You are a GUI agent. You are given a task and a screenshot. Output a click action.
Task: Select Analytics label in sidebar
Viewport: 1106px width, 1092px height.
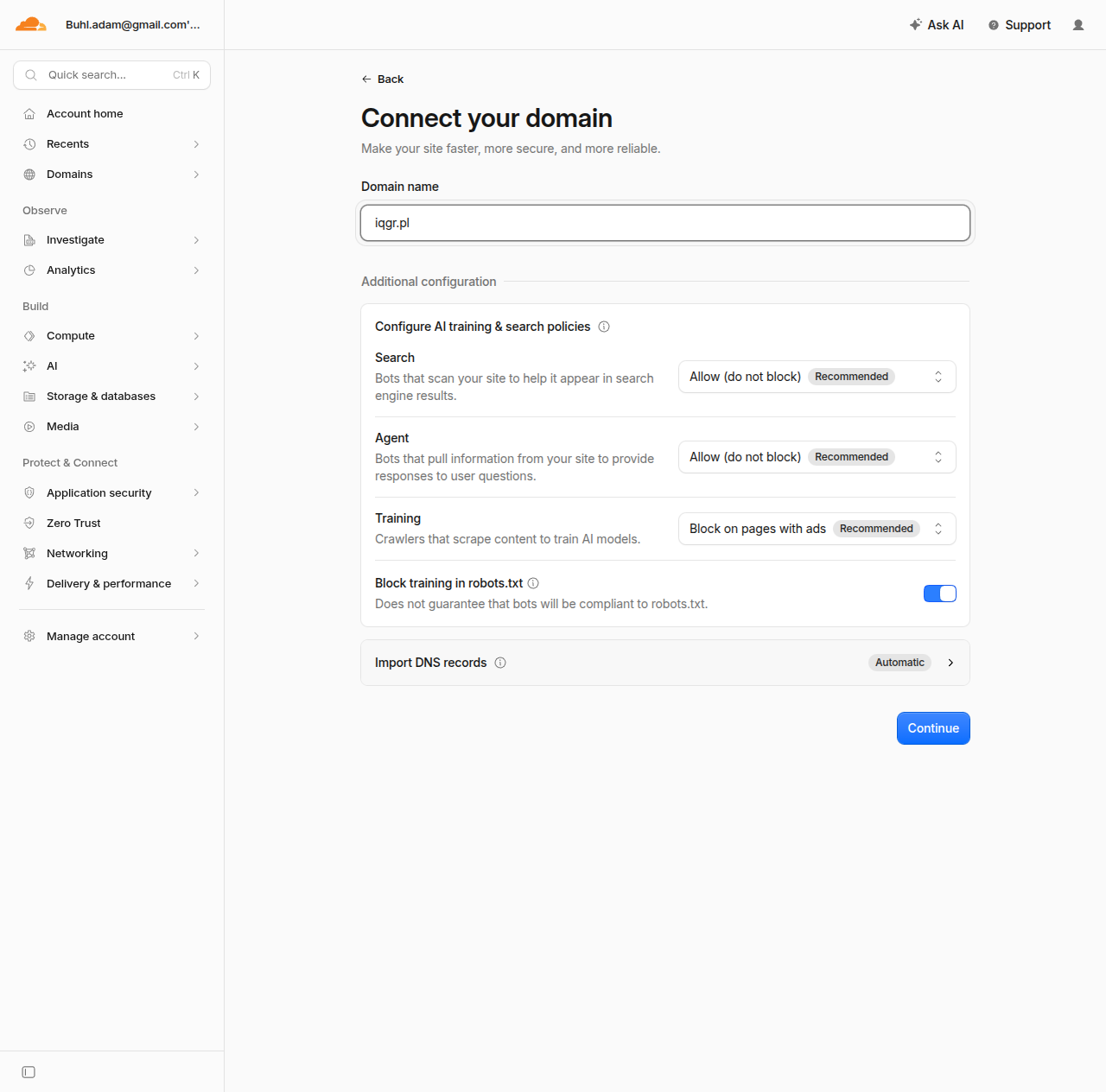tap(71, 270)
